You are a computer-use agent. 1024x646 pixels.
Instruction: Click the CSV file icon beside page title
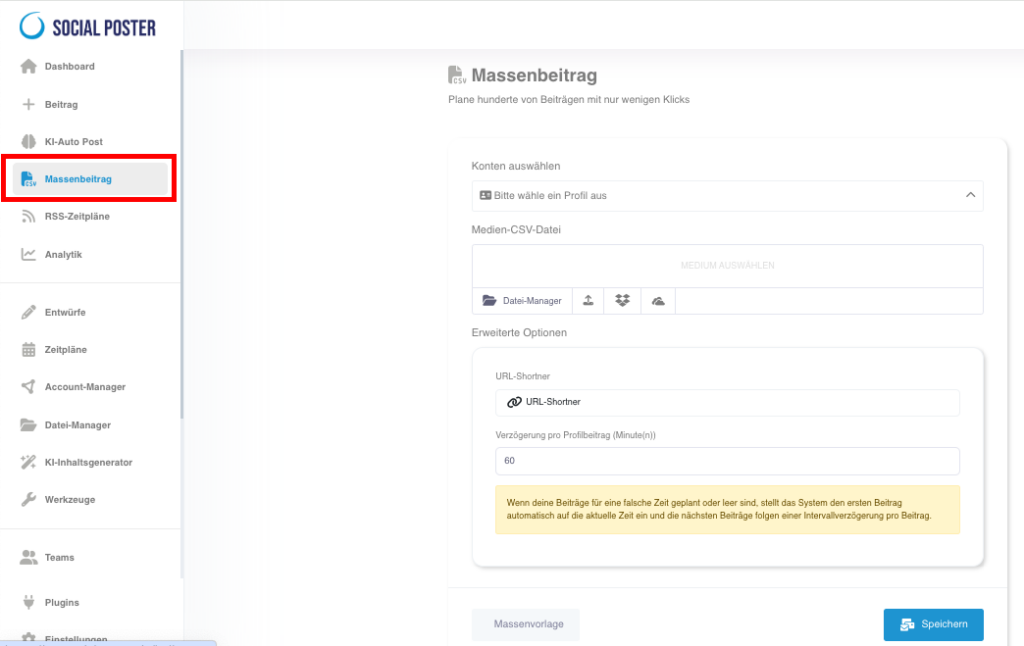coord(457,75)
